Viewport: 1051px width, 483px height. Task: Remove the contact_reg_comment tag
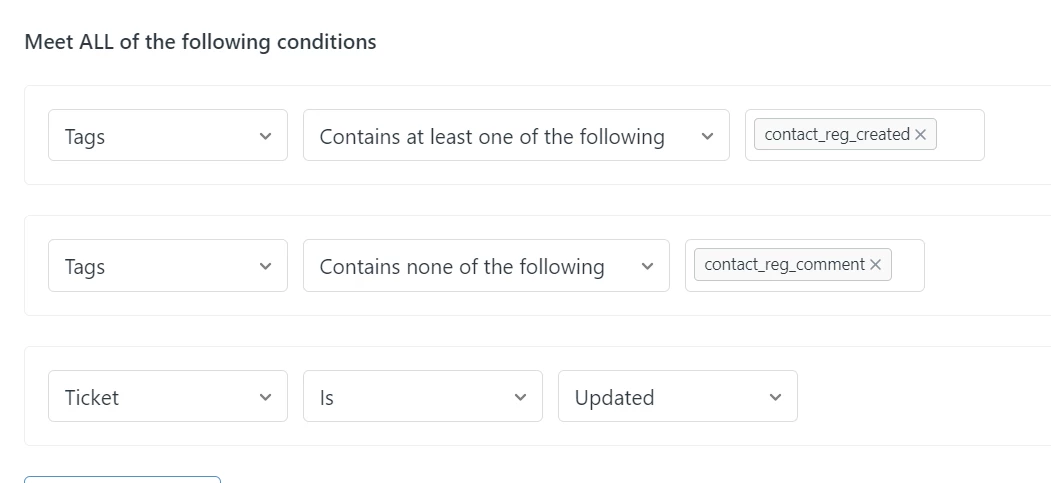click(876, 265)
